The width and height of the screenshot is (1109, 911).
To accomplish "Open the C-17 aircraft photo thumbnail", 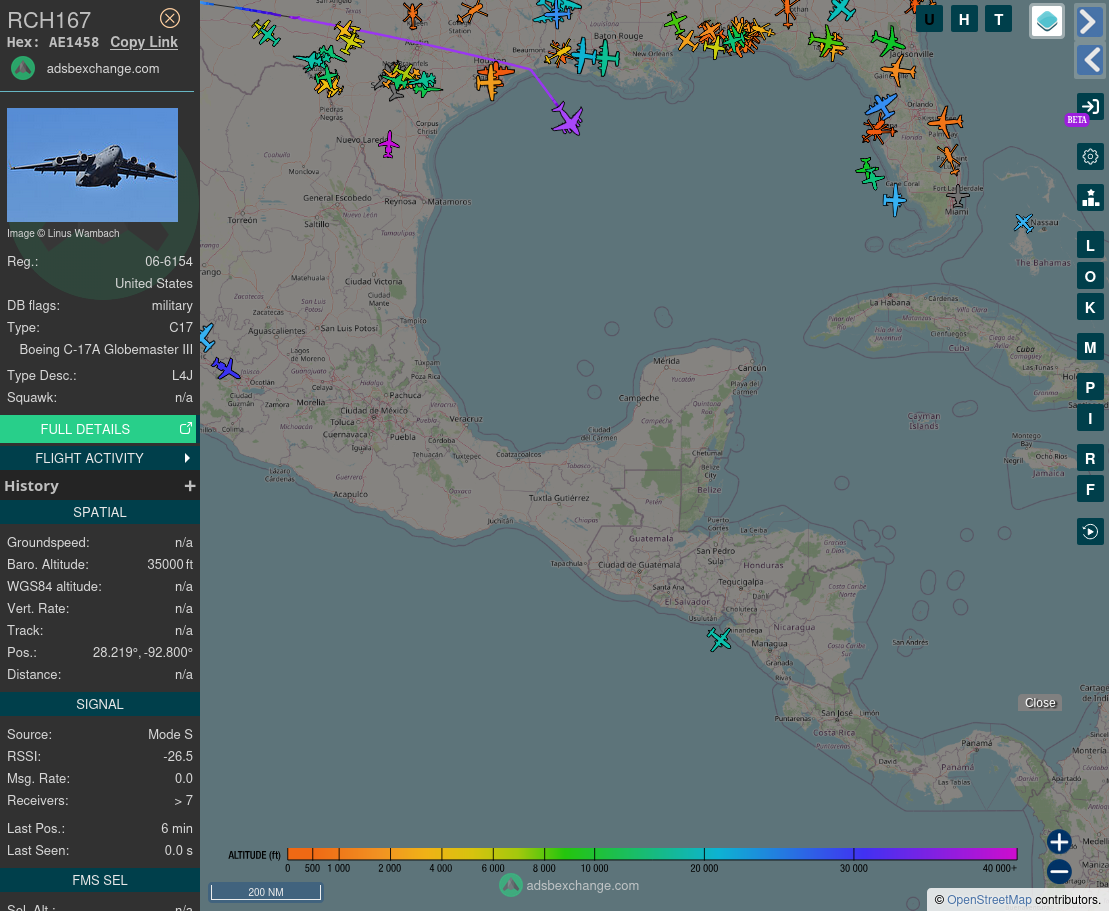I will click(93, 165).
